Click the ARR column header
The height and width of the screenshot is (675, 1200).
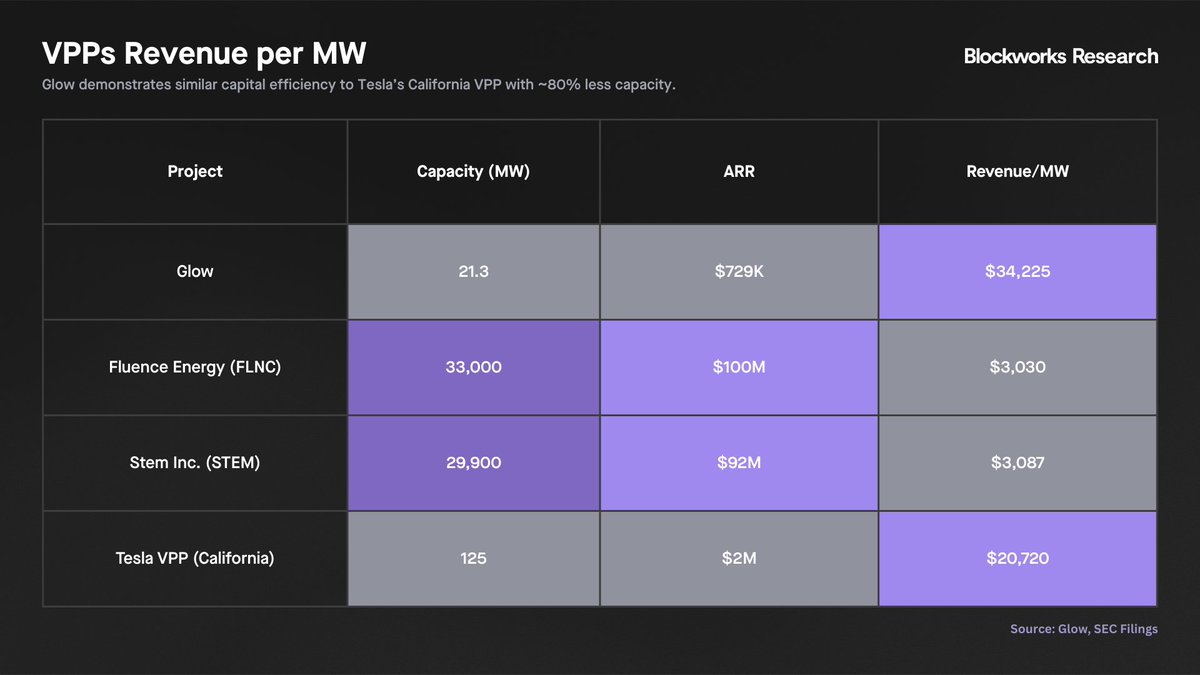point(739,171)
